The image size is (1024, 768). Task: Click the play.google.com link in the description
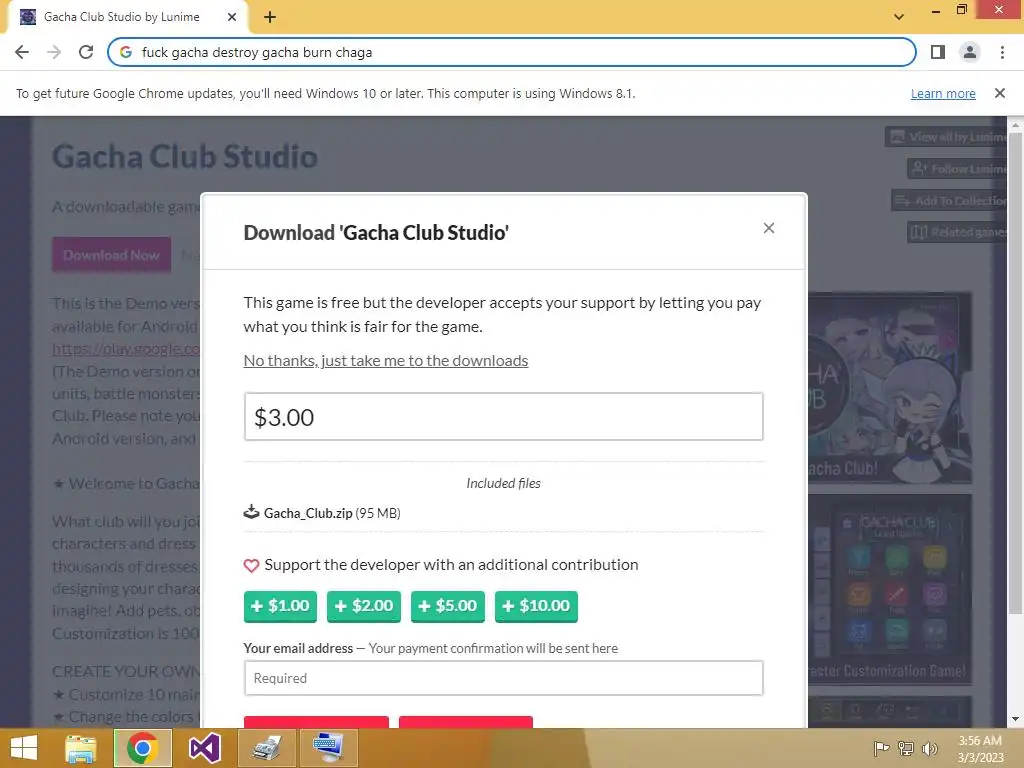[x=126, y=349]
